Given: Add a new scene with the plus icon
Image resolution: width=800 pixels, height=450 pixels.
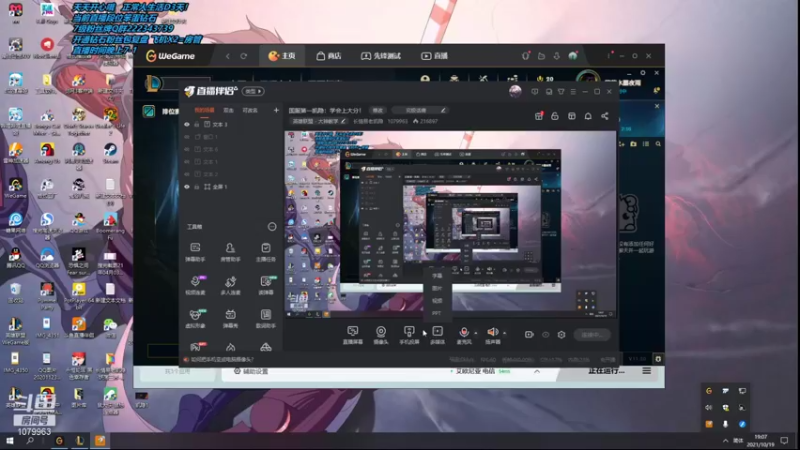Looking at the screenshot, I should click(276, 110).
